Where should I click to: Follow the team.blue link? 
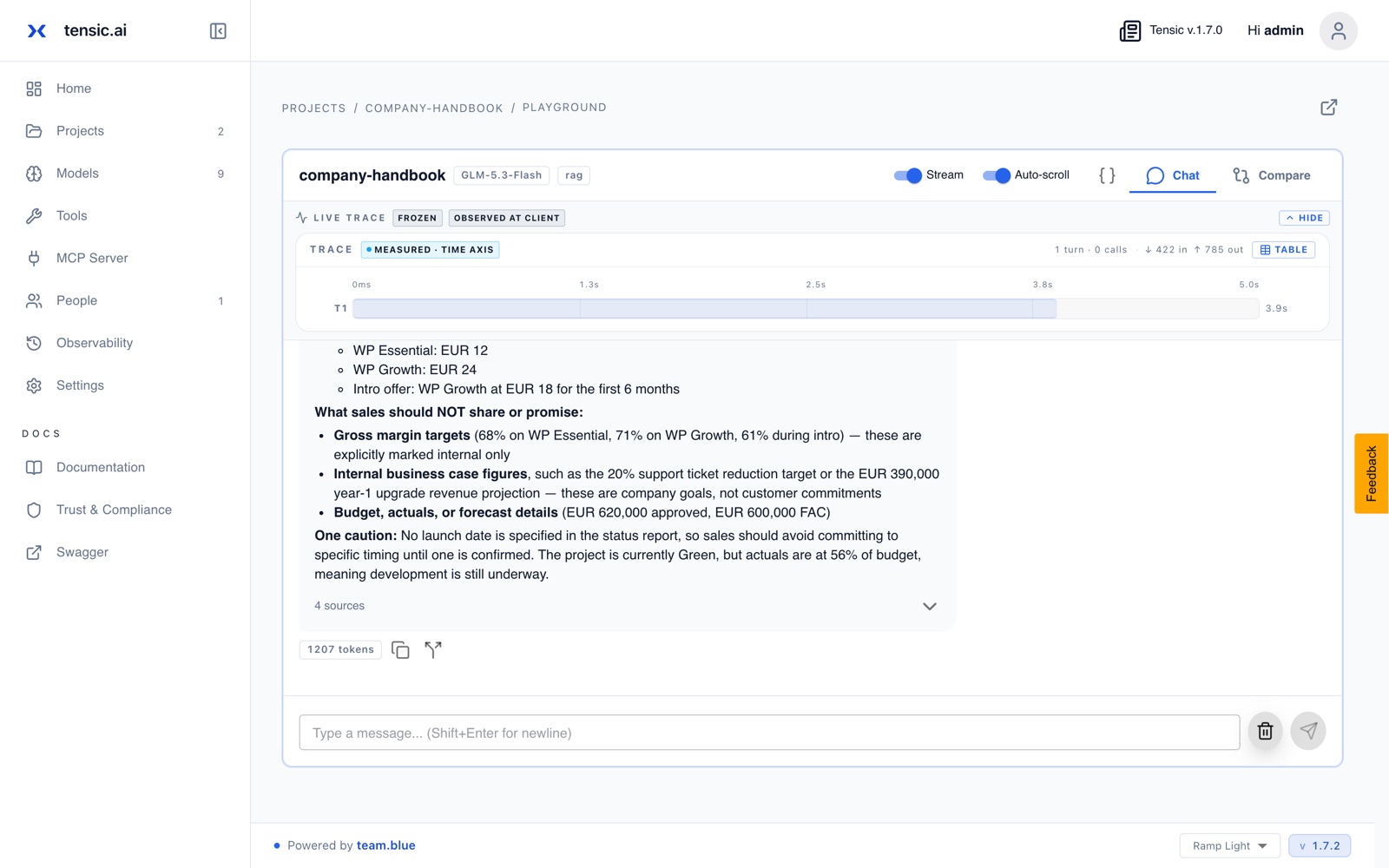click(385, 845)
